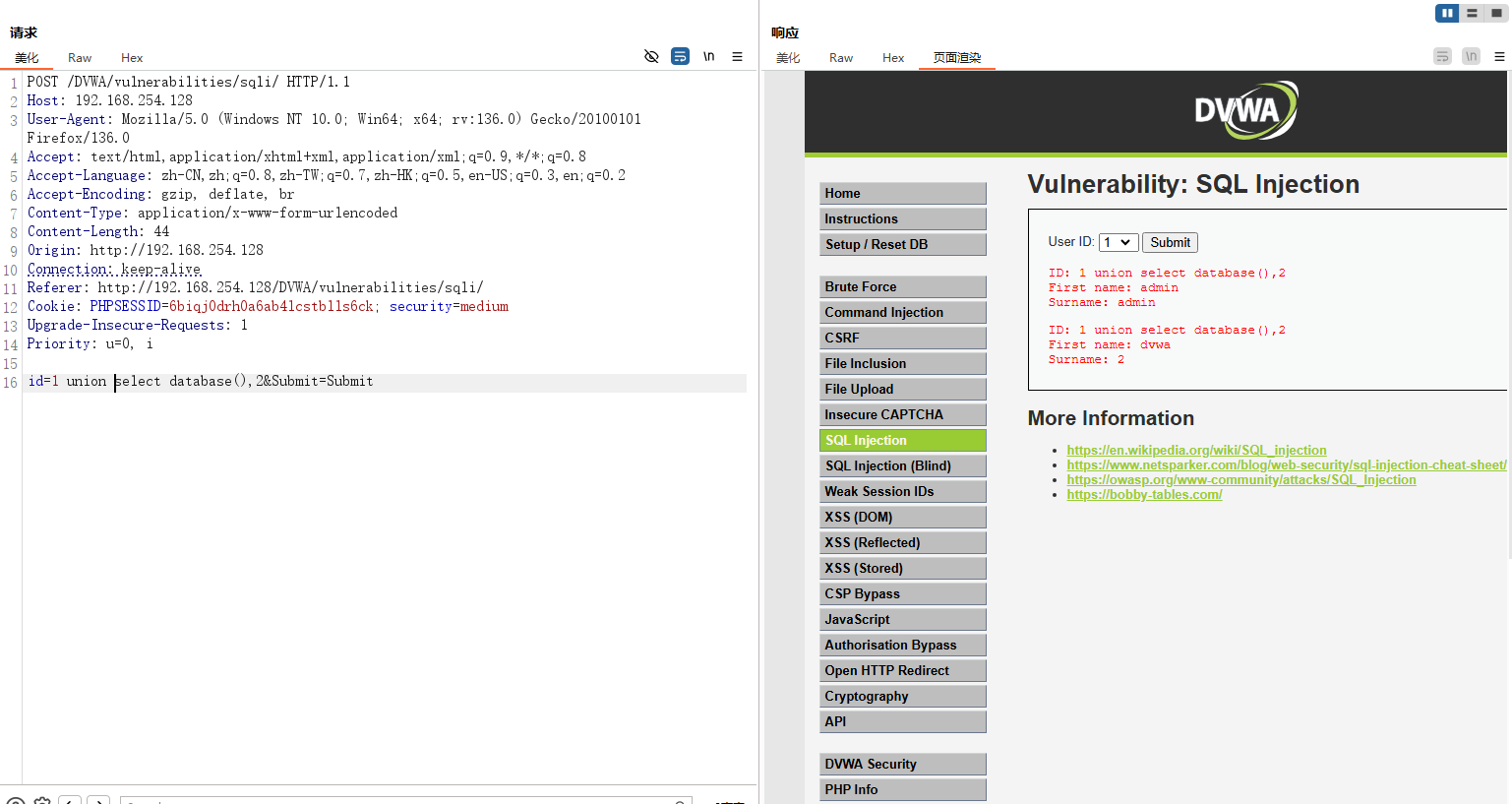The width and height of the screenshot is (1512, 804).
Task: Select highlighted SQL Injection menu item
Action: (x=903, y=440)
